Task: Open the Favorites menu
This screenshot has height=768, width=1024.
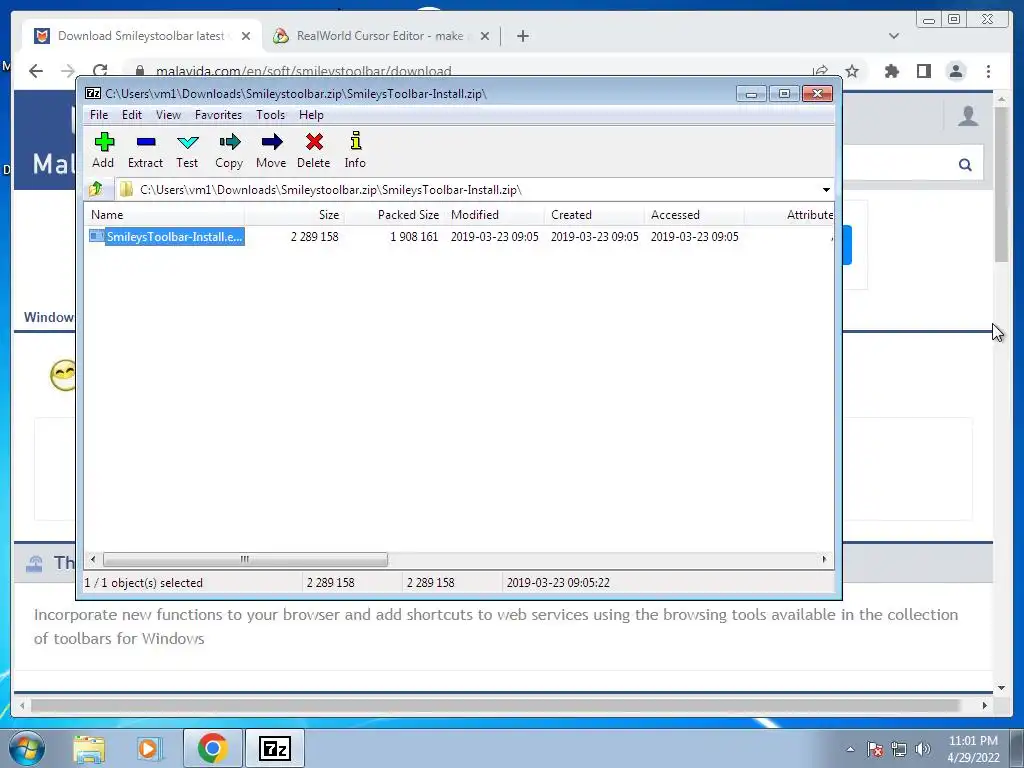Action: pyautogui.click(x=218, y=115)
